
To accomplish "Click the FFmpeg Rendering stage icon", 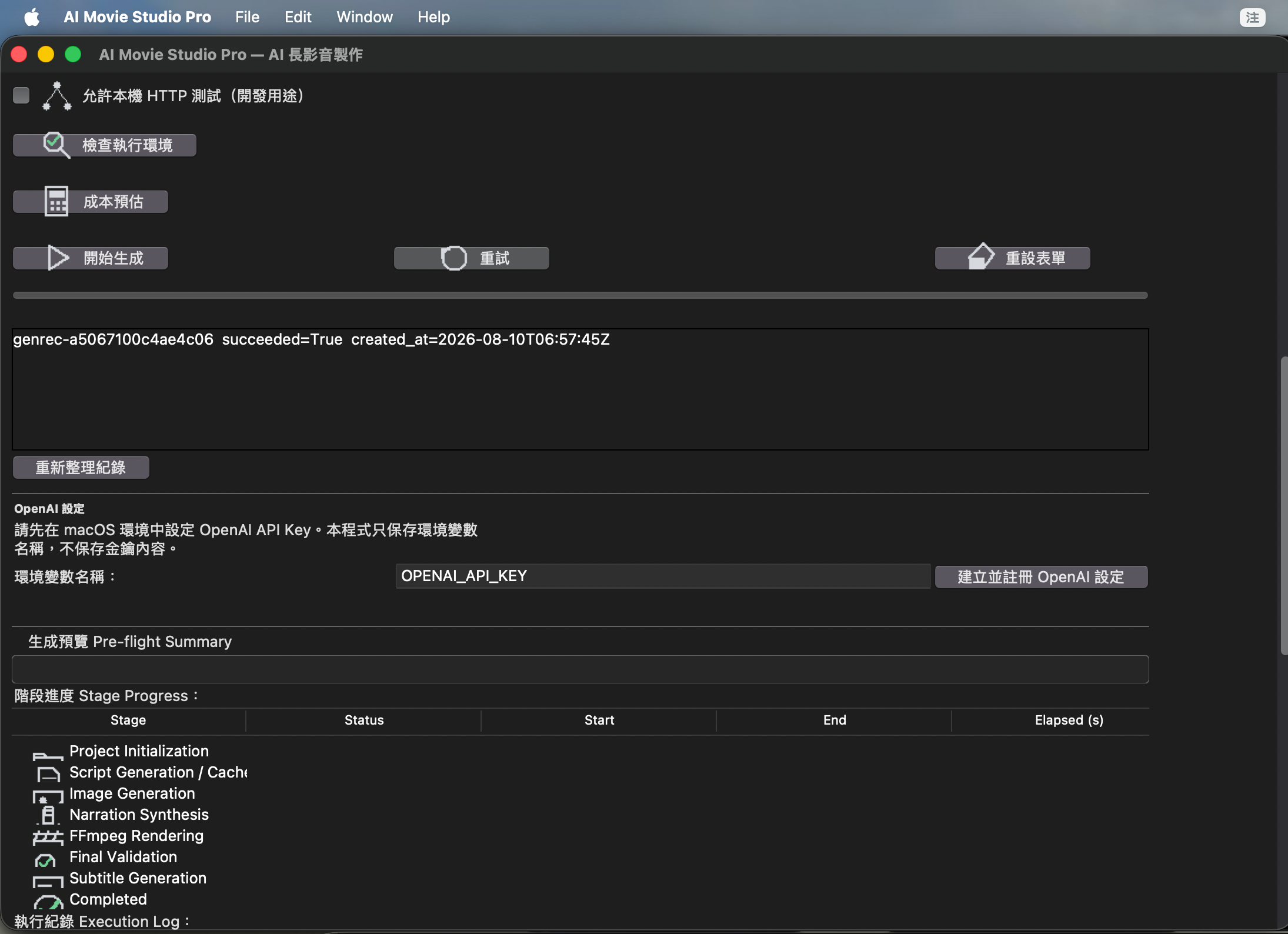I will (48, 838).
